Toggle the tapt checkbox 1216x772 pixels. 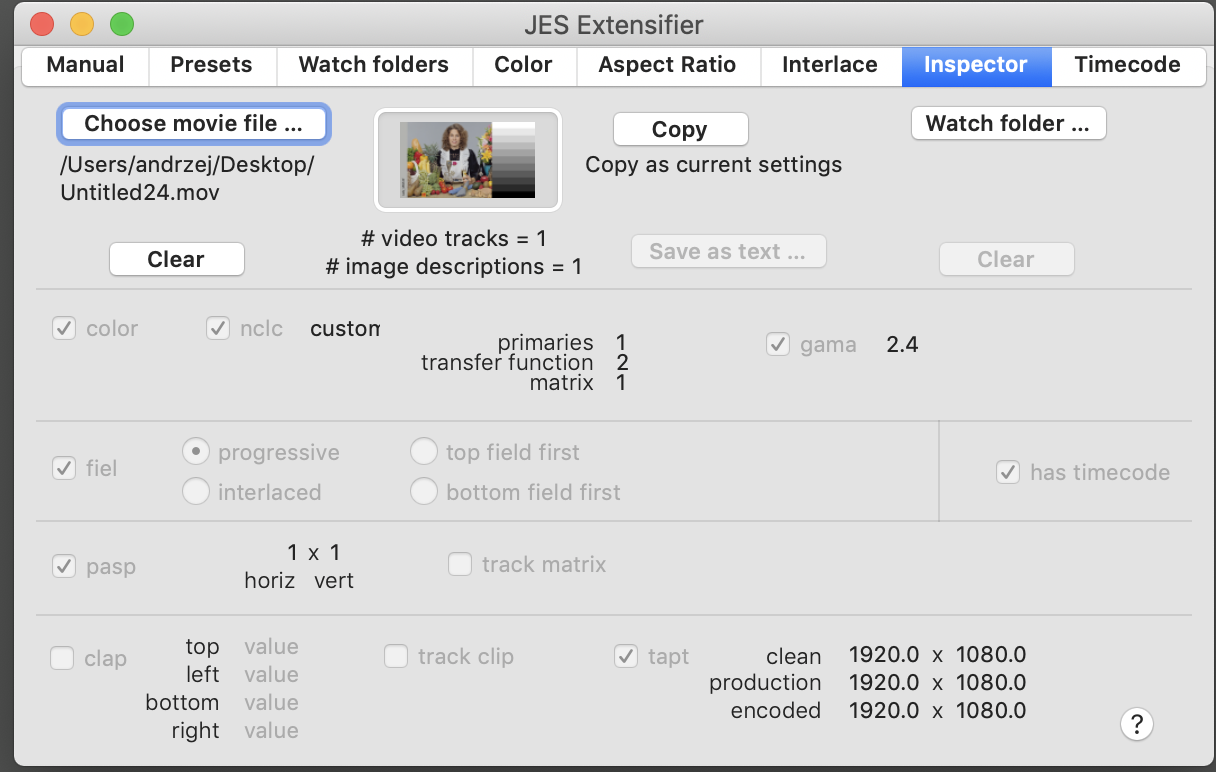pos(626,657)
